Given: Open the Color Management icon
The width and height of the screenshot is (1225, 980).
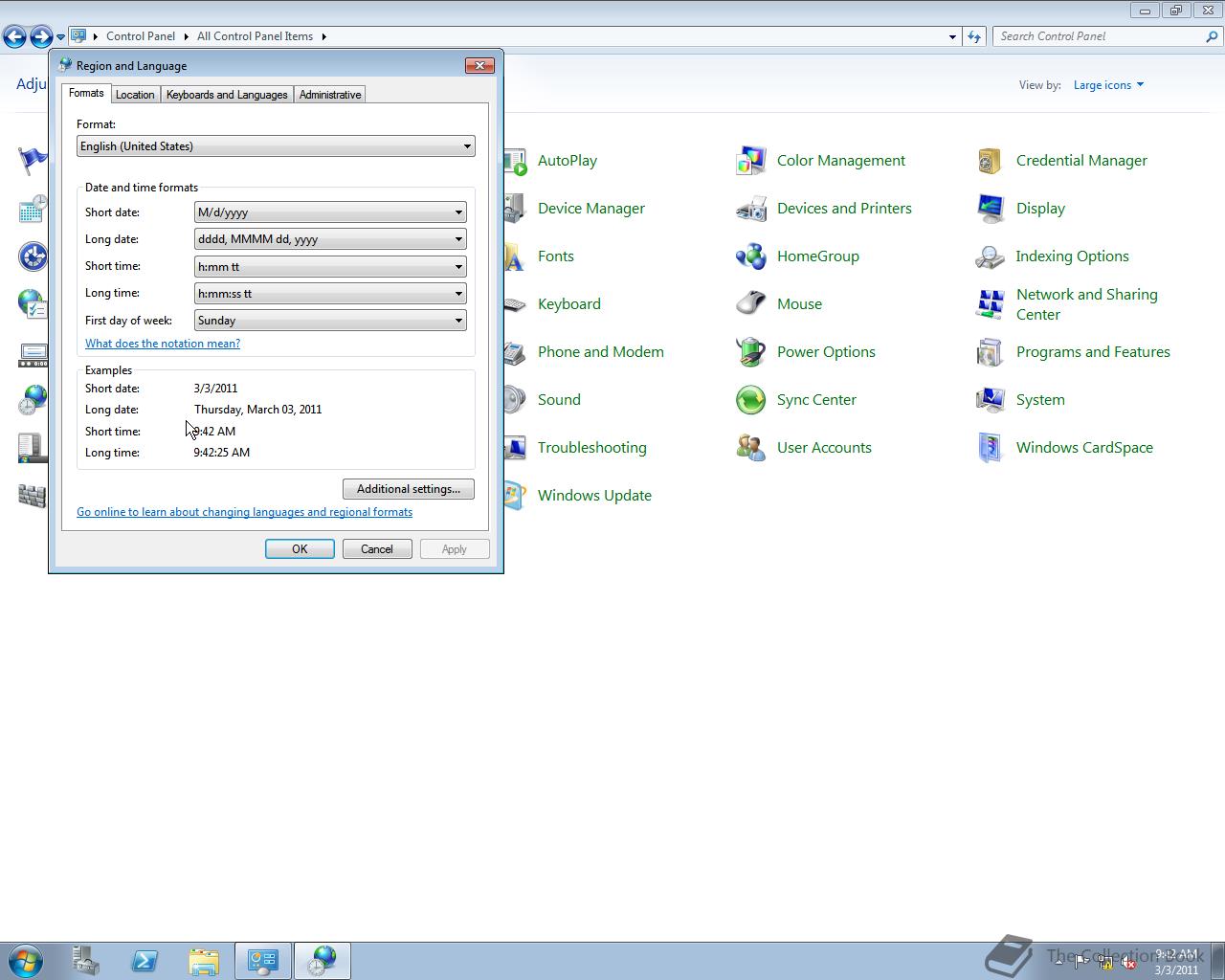Looking at the screenshot, I should (751, 161).
